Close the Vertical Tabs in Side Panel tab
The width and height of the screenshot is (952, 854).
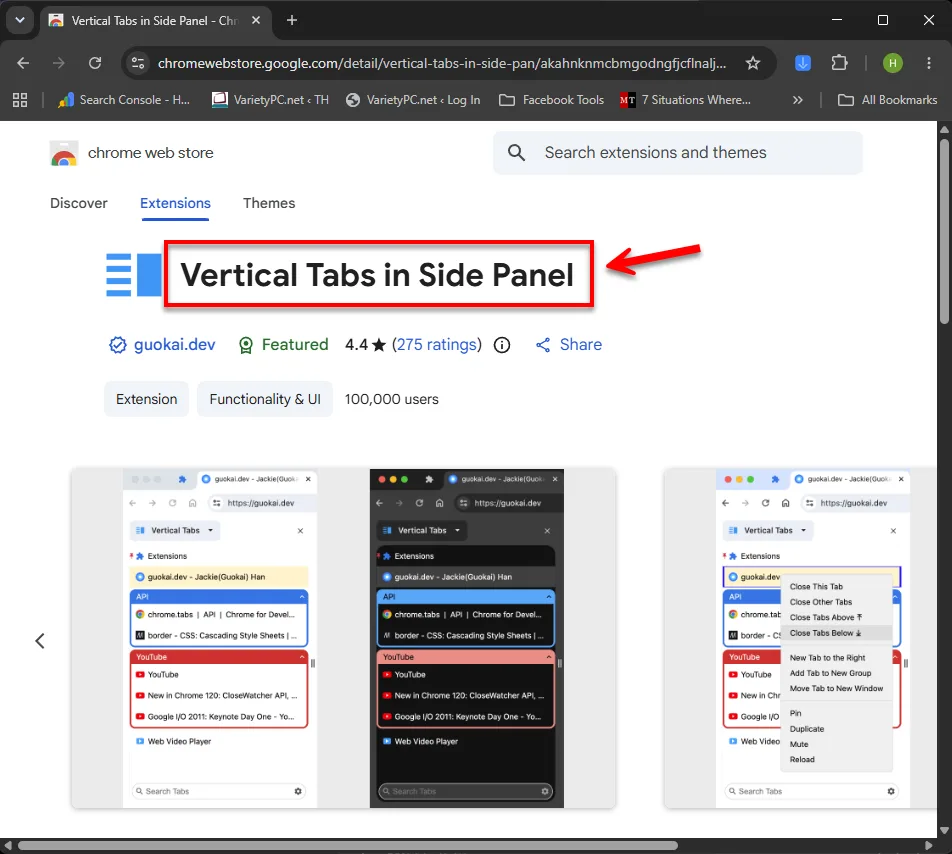256,21
